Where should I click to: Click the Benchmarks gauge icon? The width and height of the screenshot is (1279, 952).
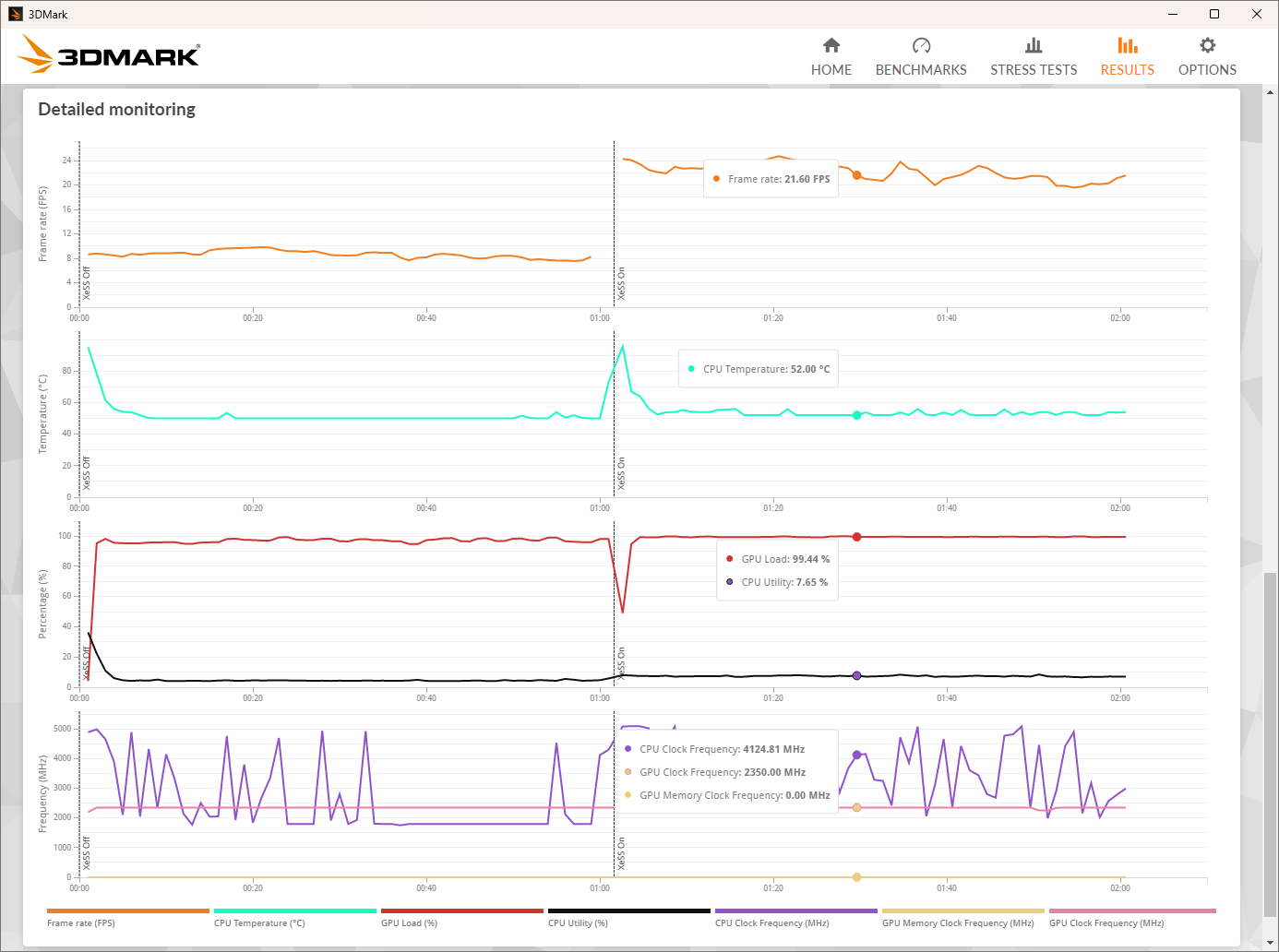pyautogui.click(x=921, y=45)
